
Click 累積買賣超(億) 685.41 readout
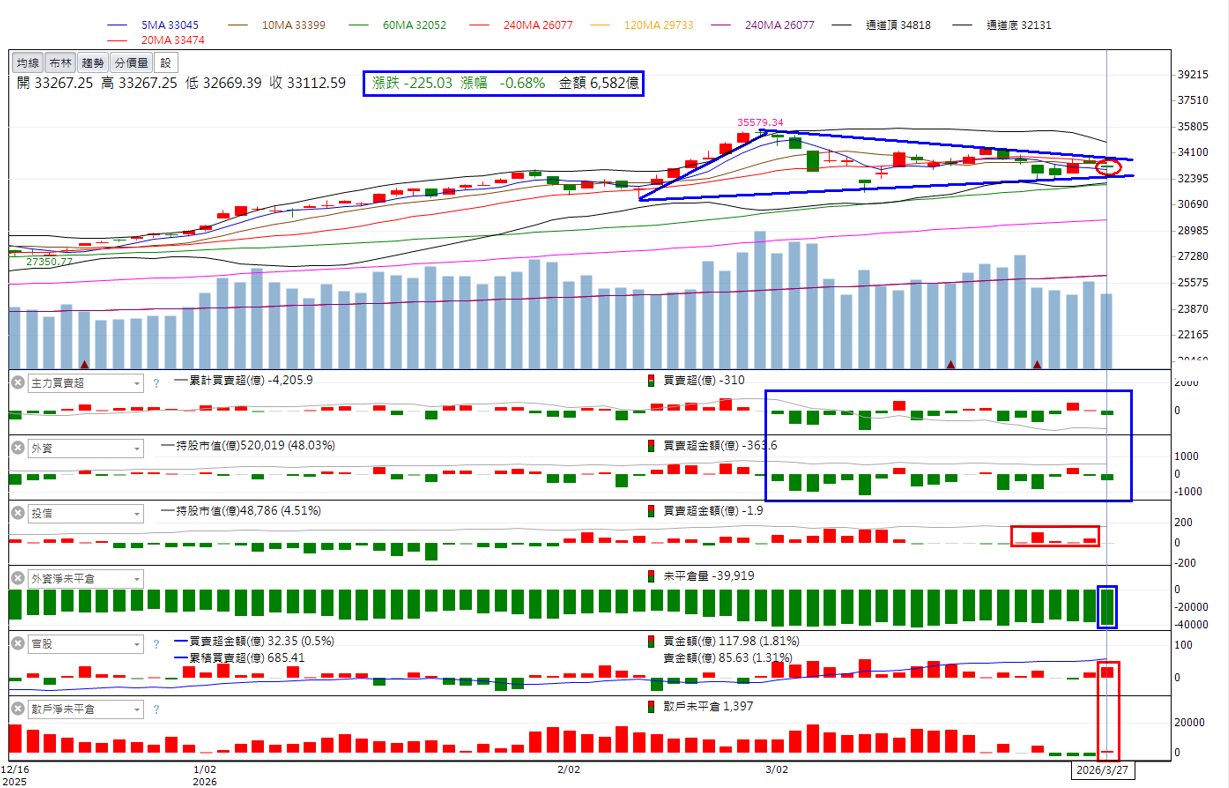click(240, 658)
